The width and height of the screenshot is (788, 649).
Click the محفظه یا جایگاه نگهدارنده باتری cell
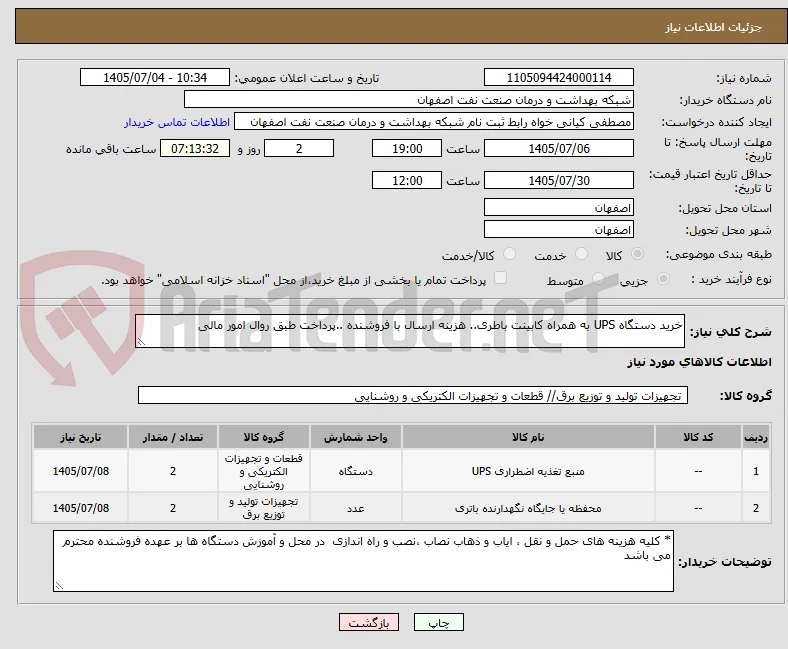point(528,508)
